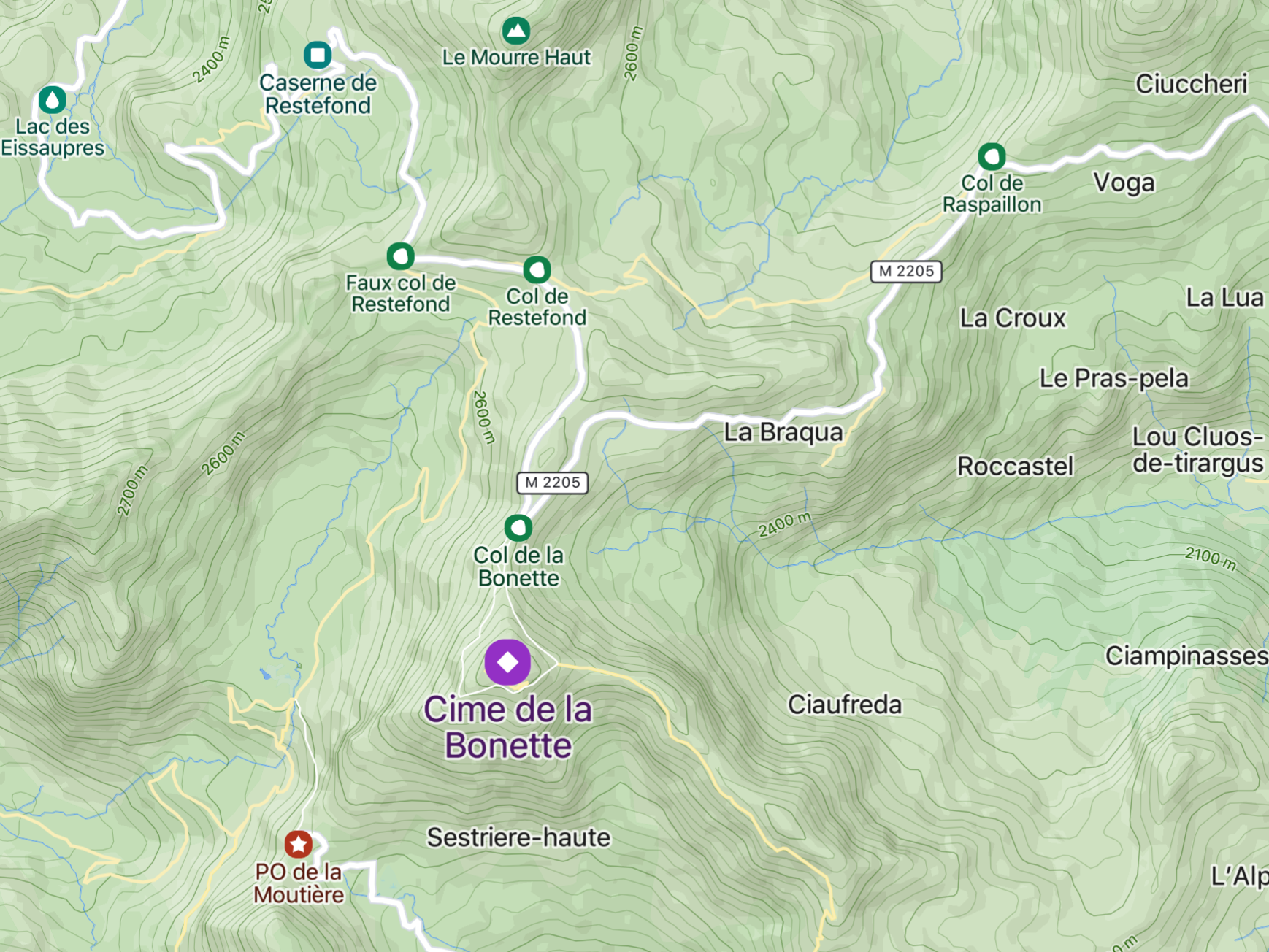Open the Le Mourre Haut peak icon

coord(516,31)
